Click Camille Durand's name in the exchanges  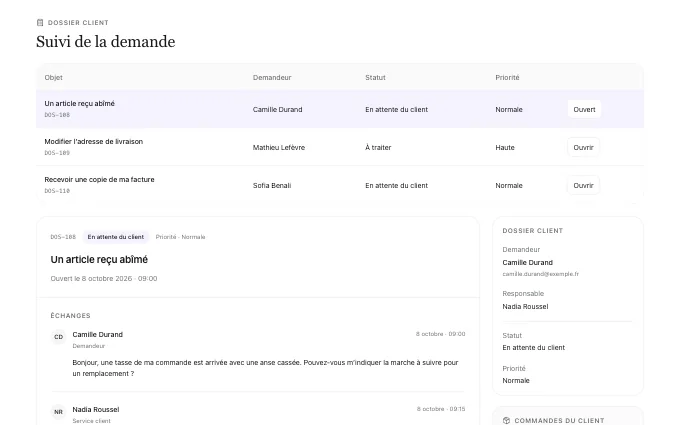point(98,334)
